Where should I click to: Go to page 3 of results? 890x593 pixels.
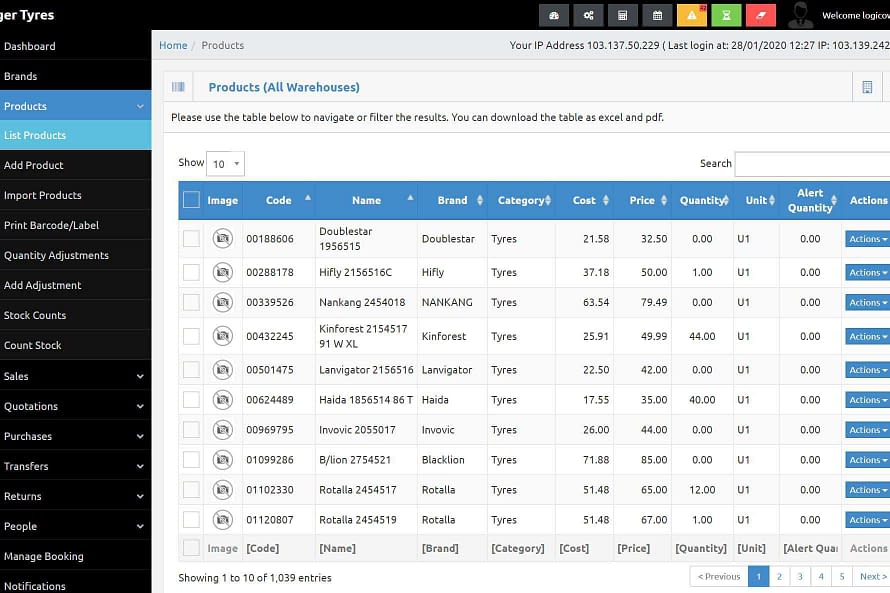[x=800, y=576]
